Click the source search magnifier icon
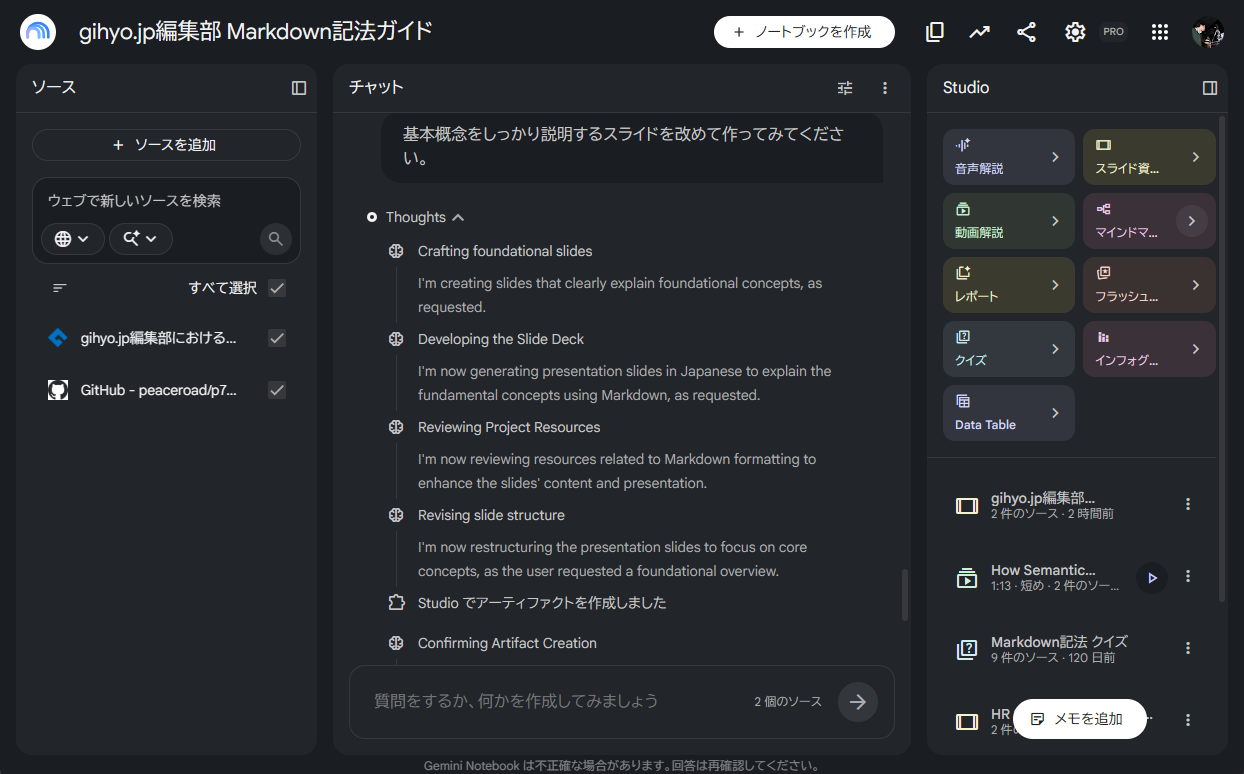 [x=275, y=239]
